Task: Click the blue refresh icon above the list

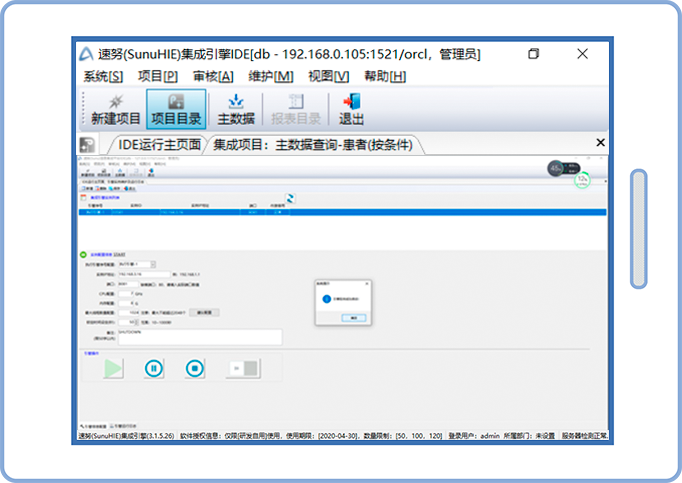Action: (x=291, y=198)
